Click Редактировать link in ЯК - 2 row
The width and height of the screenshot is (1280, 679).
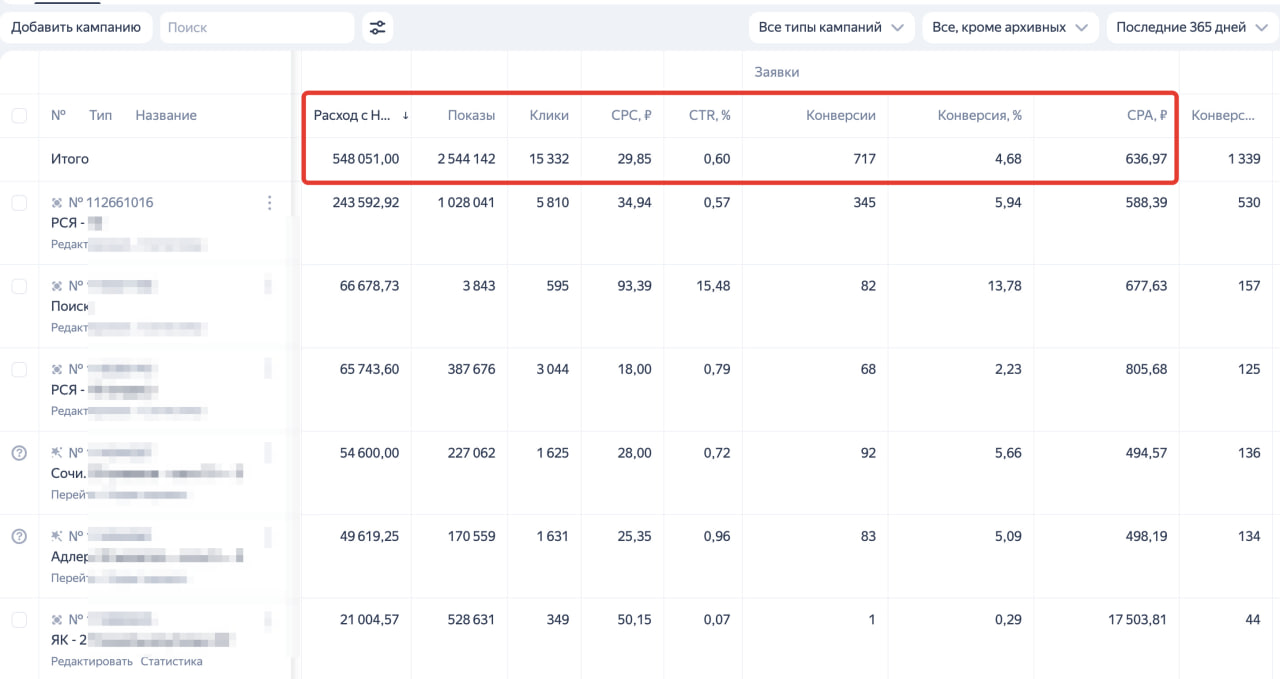[x=92, y=662]
